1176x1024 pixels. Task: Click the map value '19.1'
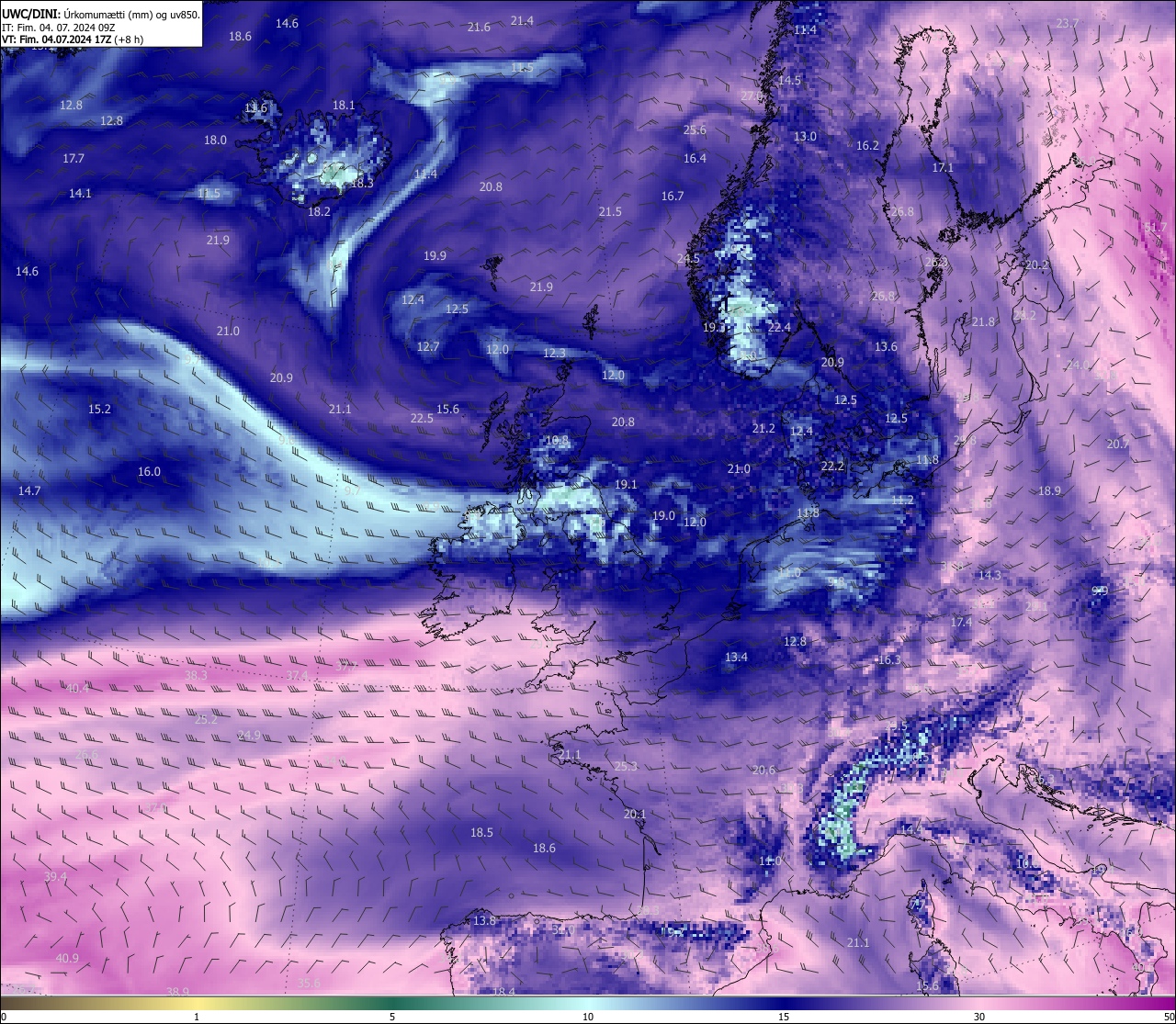point(626,484)
